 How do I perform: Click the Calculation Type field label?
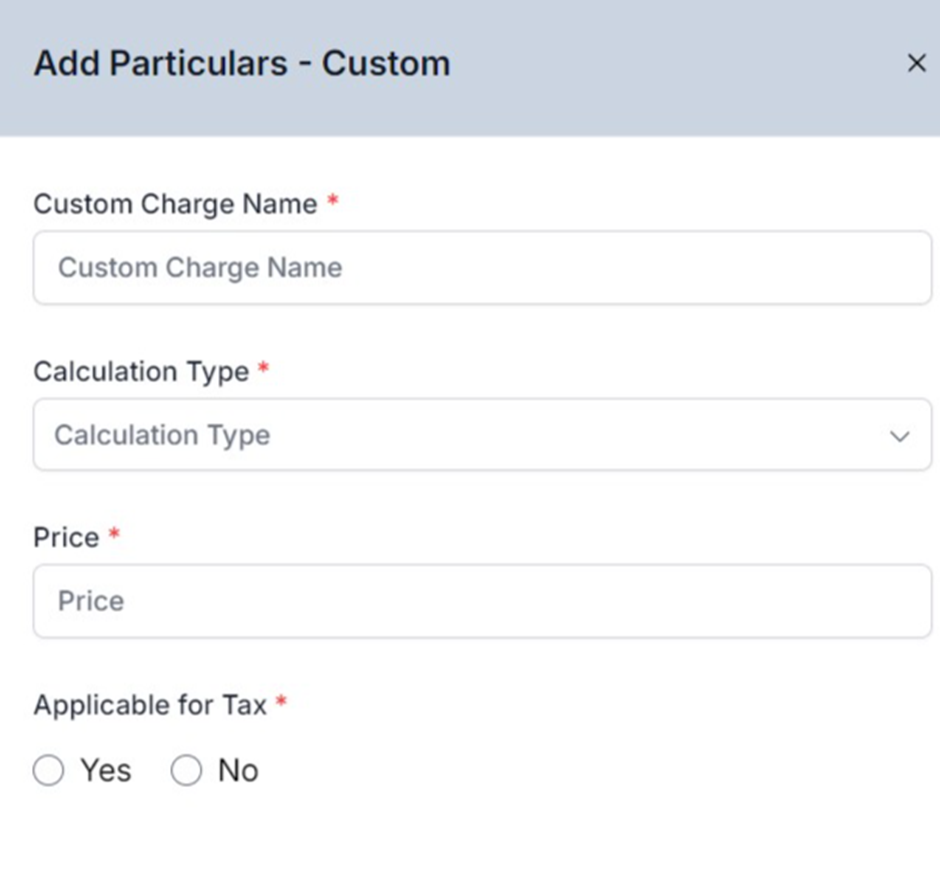click(x=141, y=372)
